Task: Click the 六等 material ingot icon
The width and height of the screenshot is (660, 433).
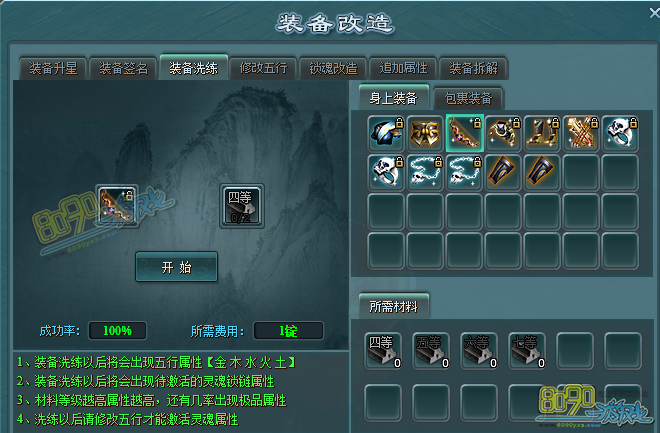Action: click(479, 351)
